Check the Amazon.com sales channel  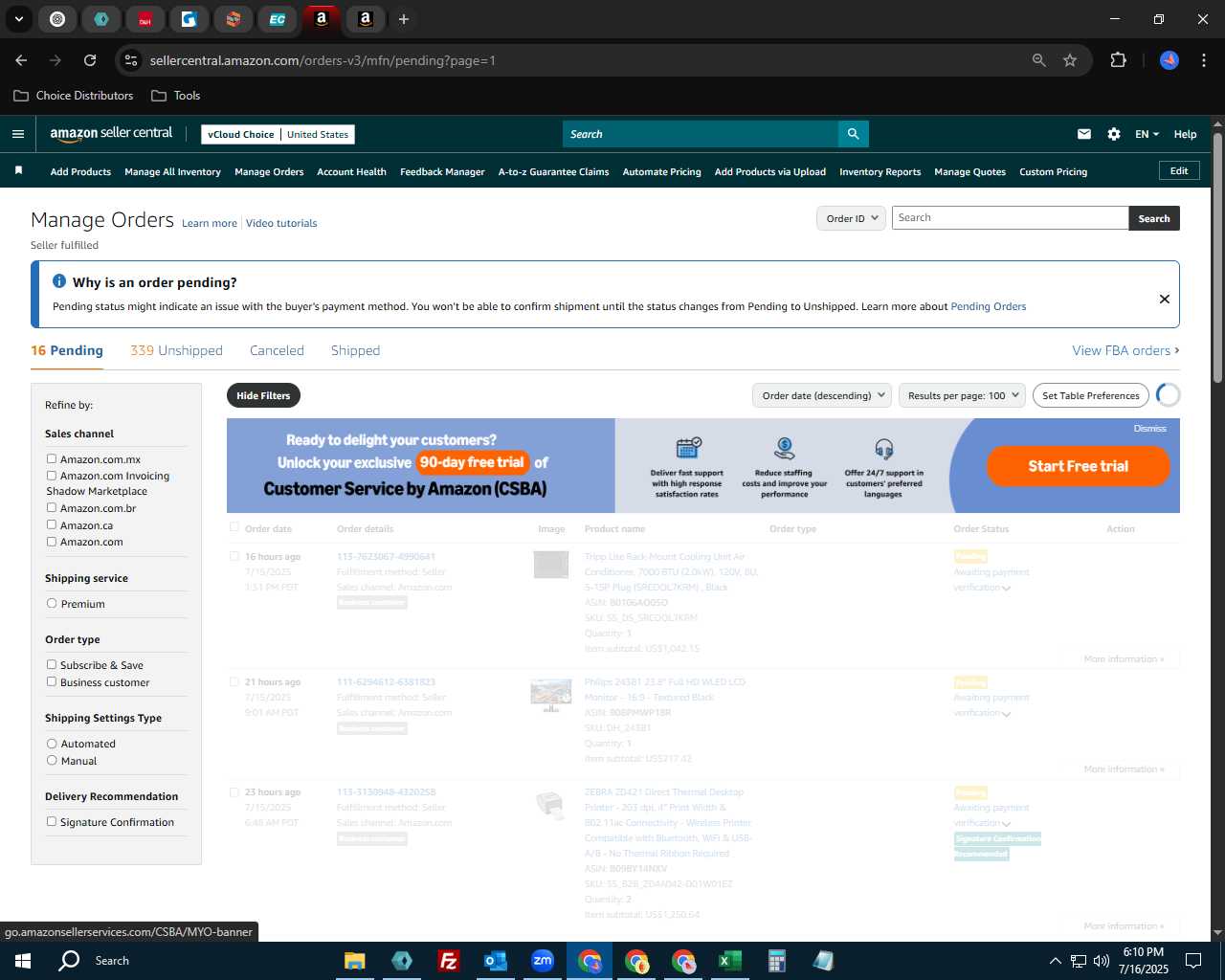[x=52, y=542]
